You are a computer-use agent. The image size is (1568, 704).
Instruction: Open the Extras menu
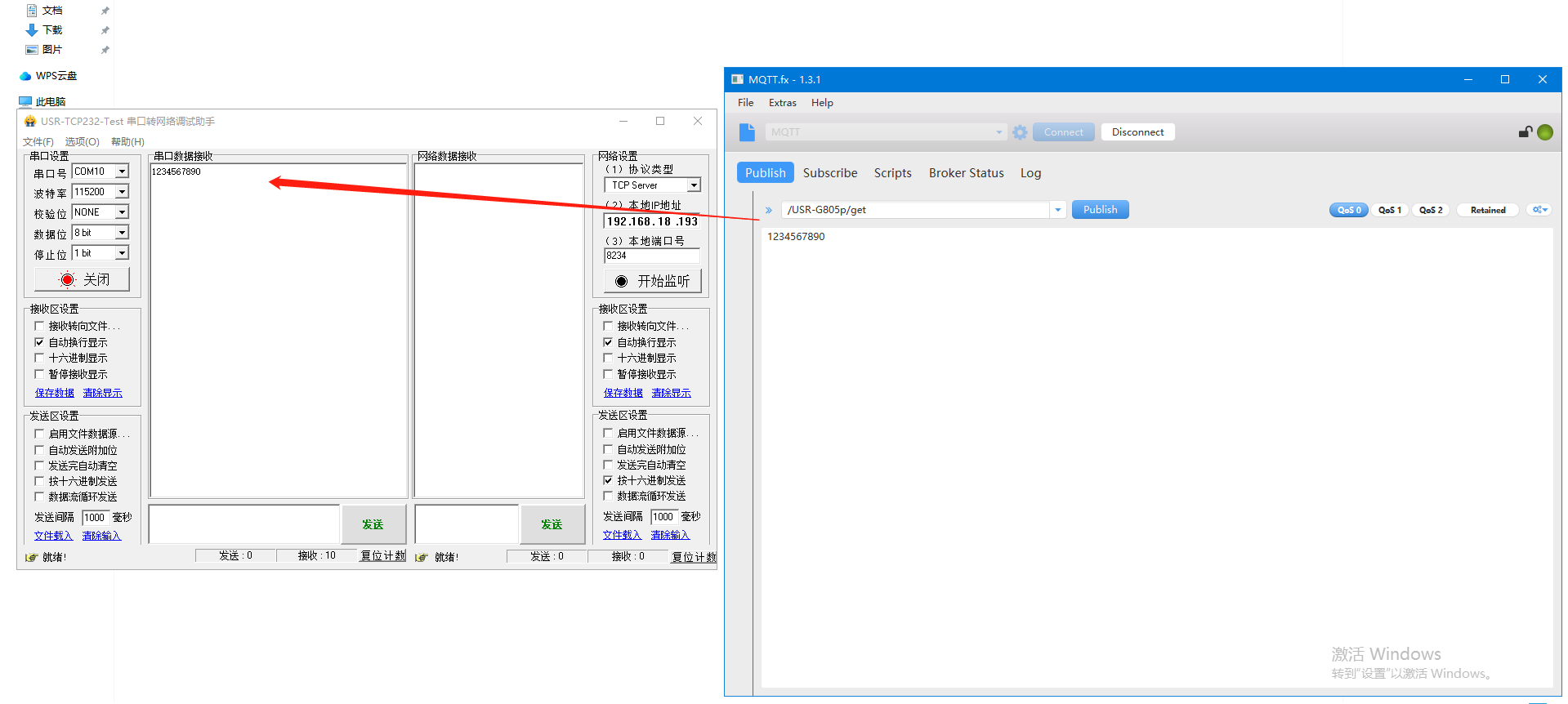782,103
